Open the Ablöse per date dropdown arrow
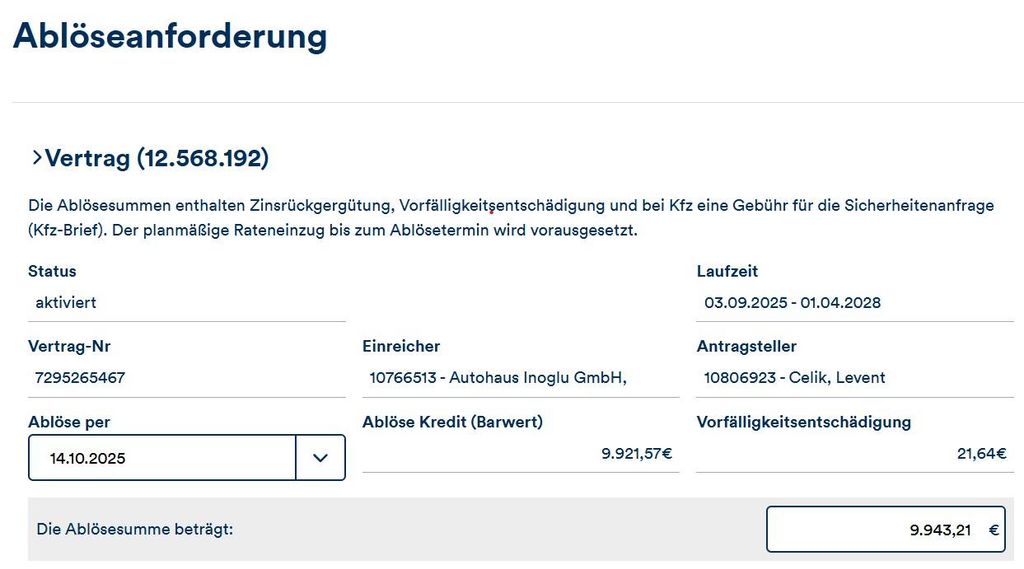 click(x=320, y=458)
